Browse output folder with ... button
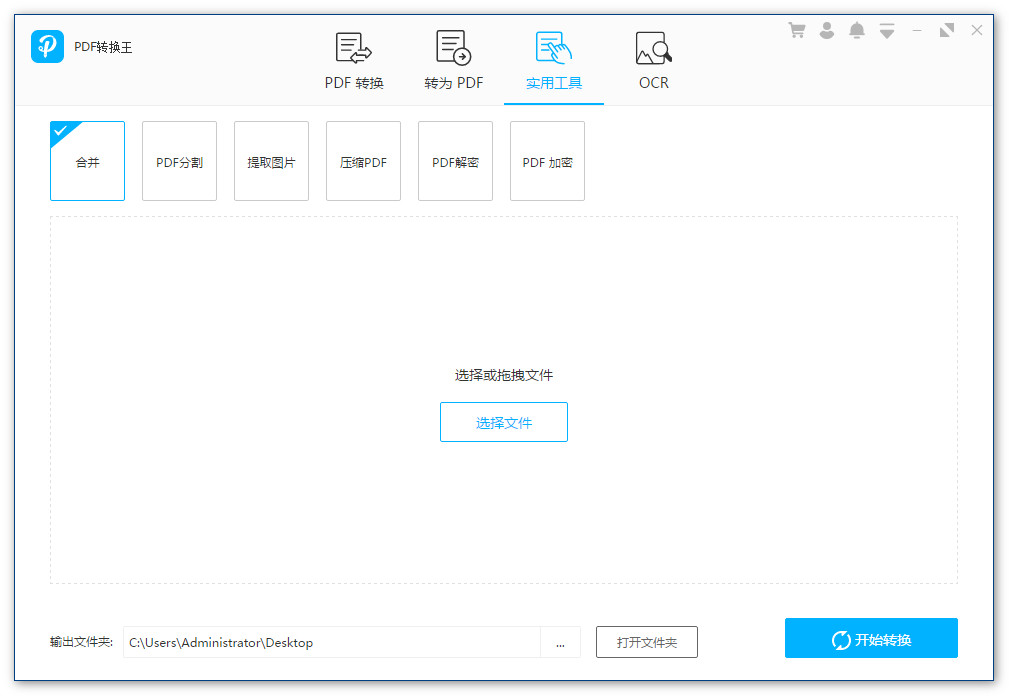Image resolution: width=1009 pixels, height=696 pixels. pos(560,642)
